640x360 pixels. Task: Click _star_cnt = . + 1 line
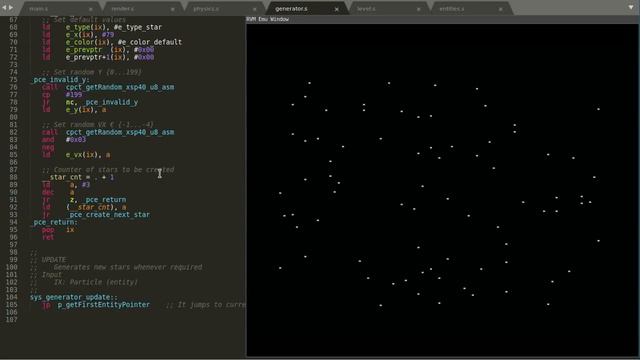[x=78, y=177]
